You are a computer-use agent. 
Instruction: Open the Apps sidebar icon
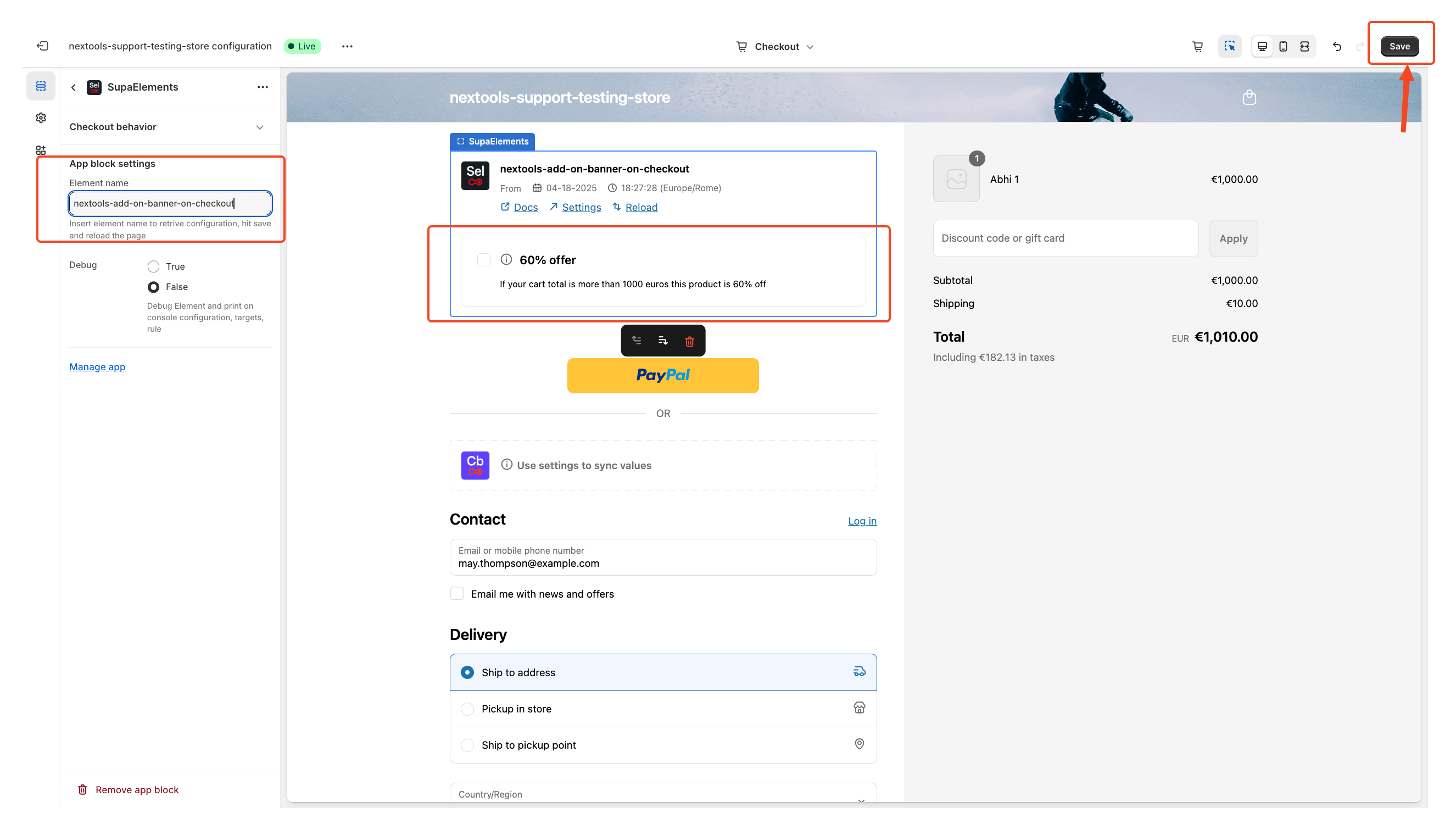(x=41, y=150)
